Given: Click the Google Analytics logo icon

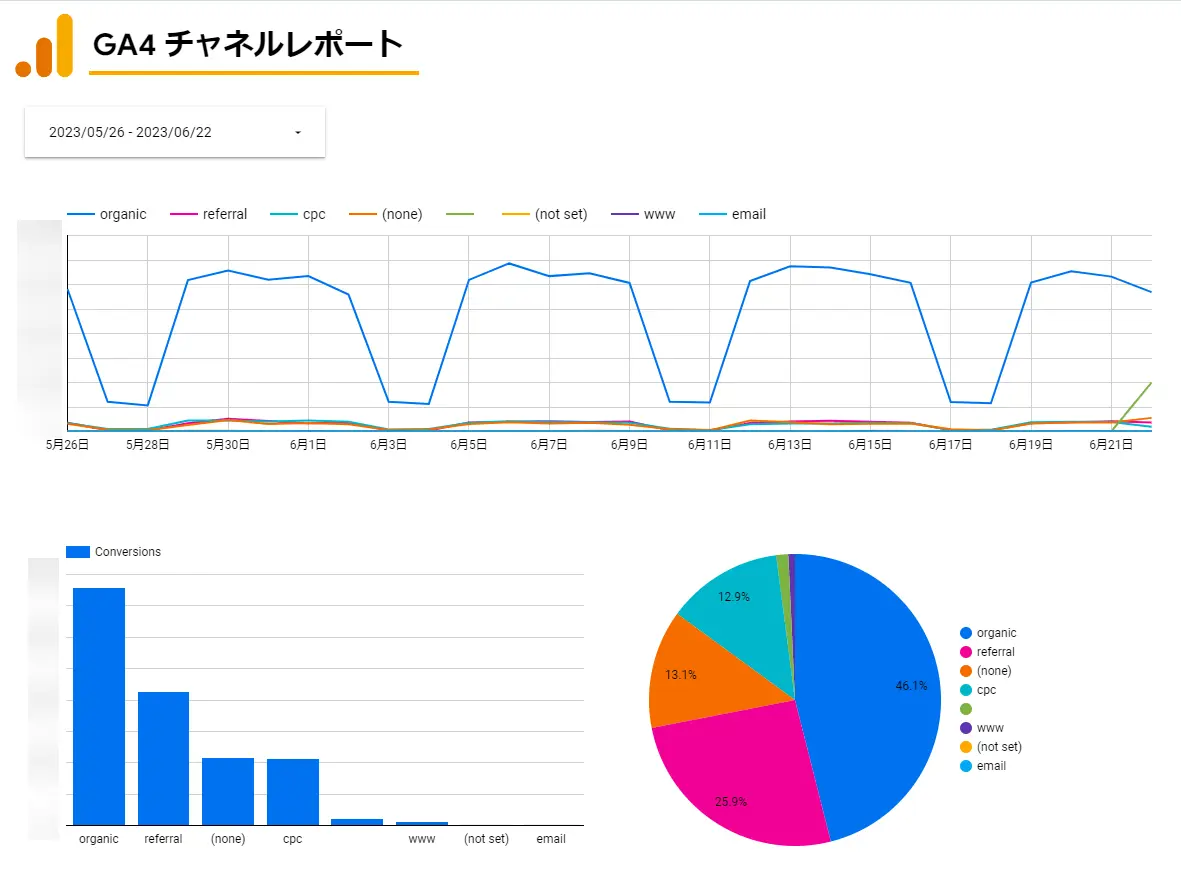Looking at the screenshot, I should tap(44, 46).
